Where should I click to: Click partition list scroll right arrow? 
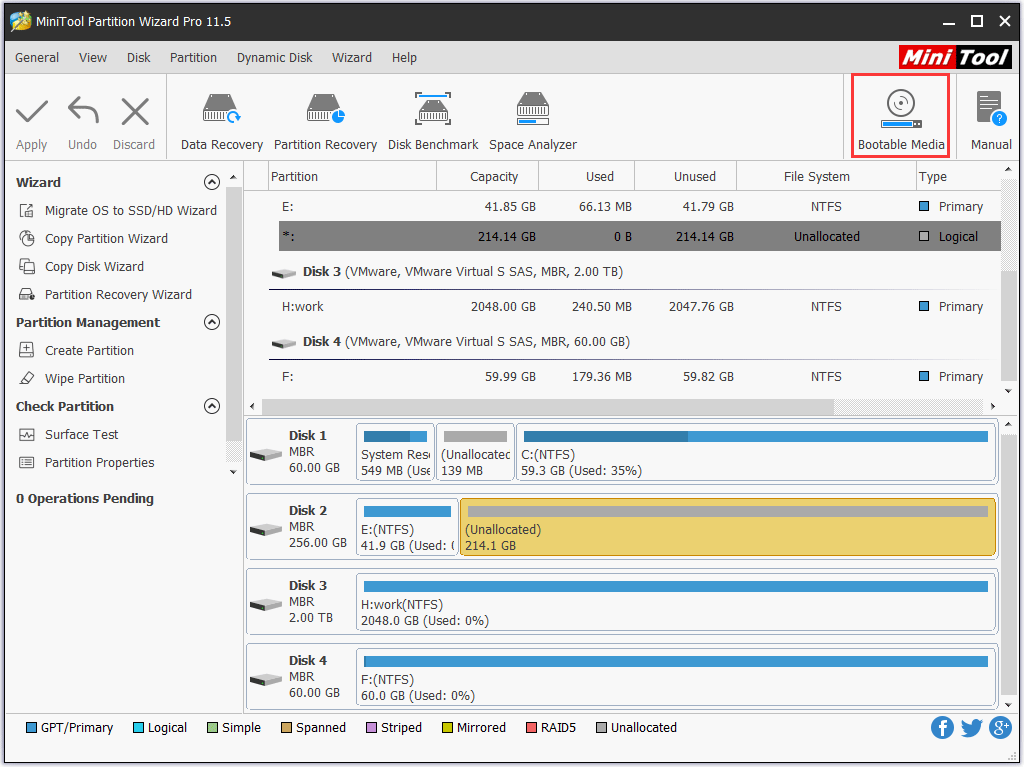click(x=992, y=406)
